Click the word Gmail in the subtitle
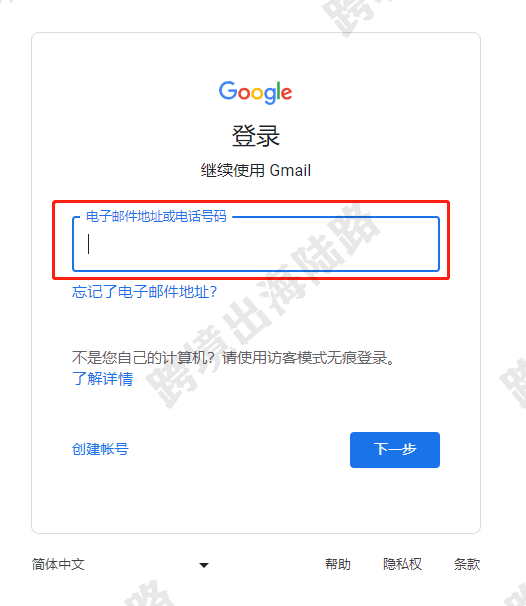This screenshot has height=606, width=526. 290,170
